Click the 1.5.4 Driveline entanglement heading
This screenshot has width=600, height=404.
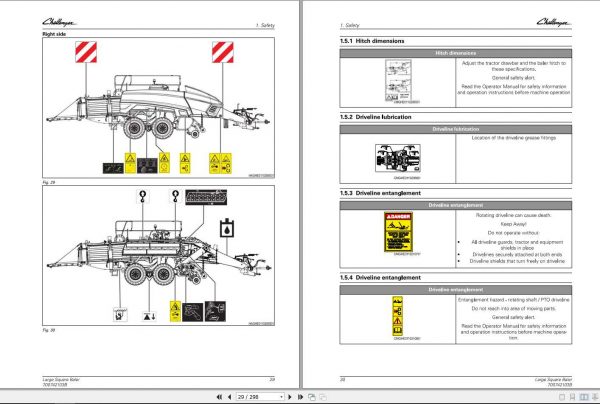[380, 278]
